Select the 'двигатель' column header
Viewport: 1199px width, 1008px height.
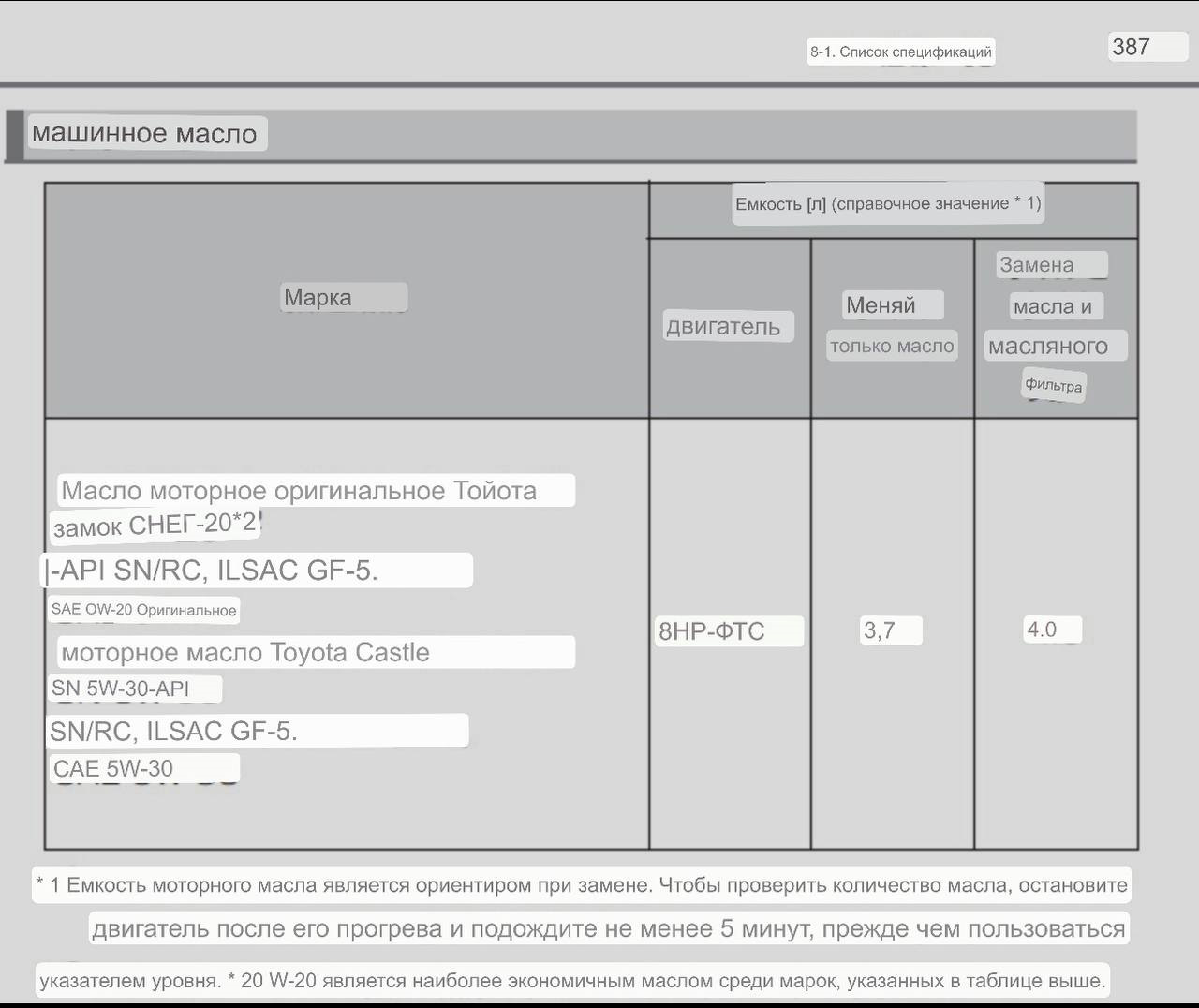(723, 326)
